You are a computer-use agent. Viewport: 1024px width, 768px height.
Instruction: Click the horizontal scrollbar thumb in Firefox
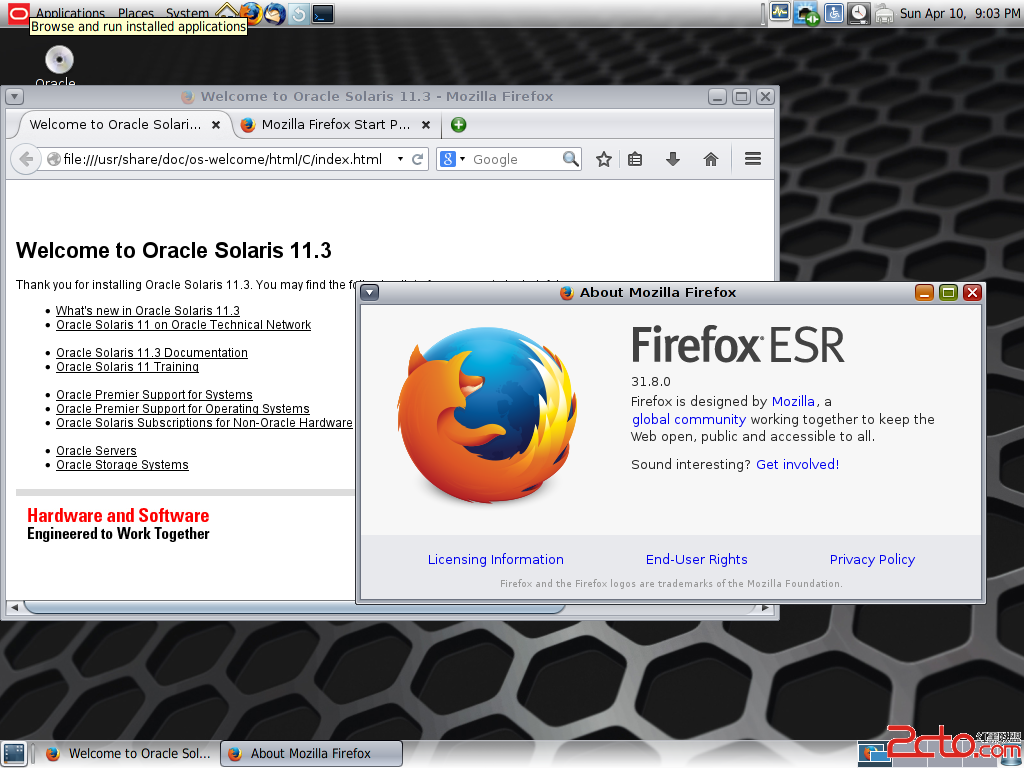coord(294,608)
